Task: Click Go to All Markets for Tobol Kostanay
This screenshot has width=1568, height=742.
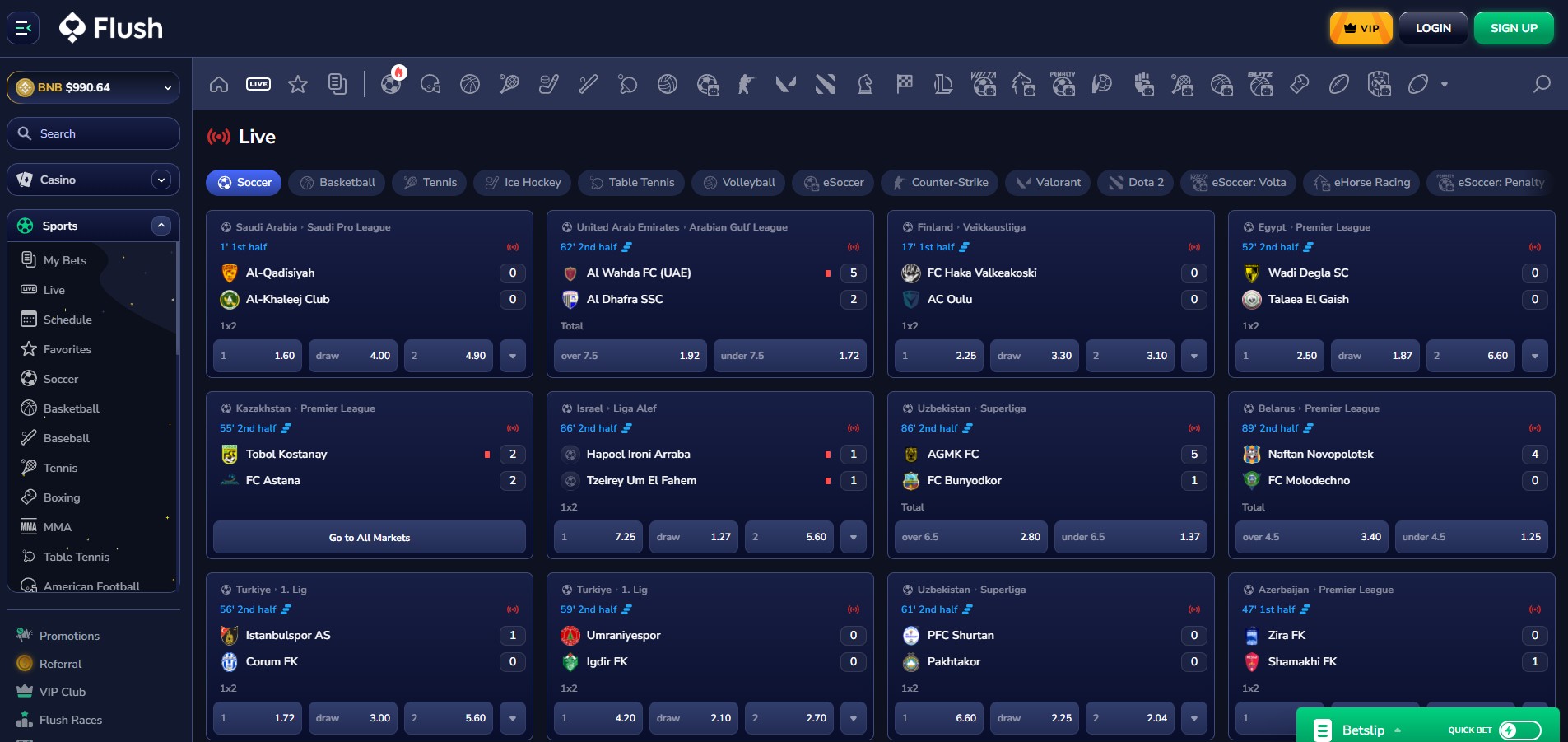Action: click(370, 537)
